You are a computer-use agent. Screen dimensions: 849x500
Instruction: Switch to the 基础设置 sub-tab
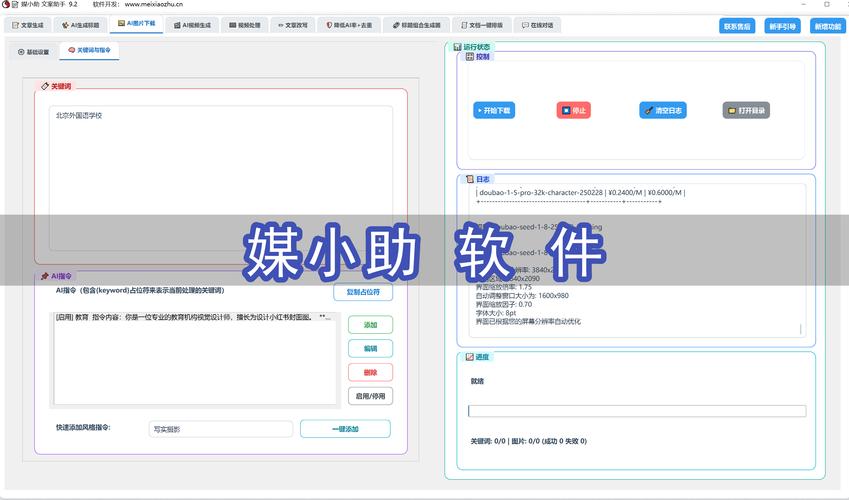coord(34,52)
